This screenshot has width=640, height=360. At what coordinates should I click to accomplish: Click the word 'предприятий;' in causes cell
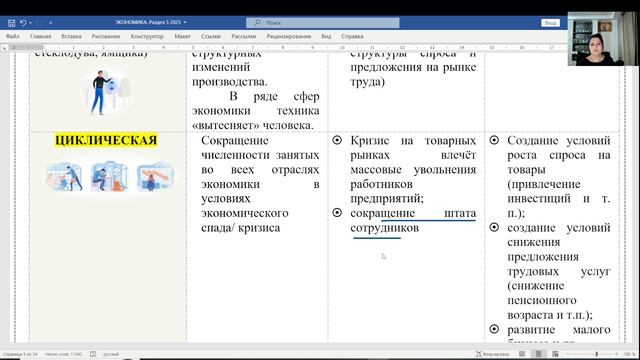387,199
